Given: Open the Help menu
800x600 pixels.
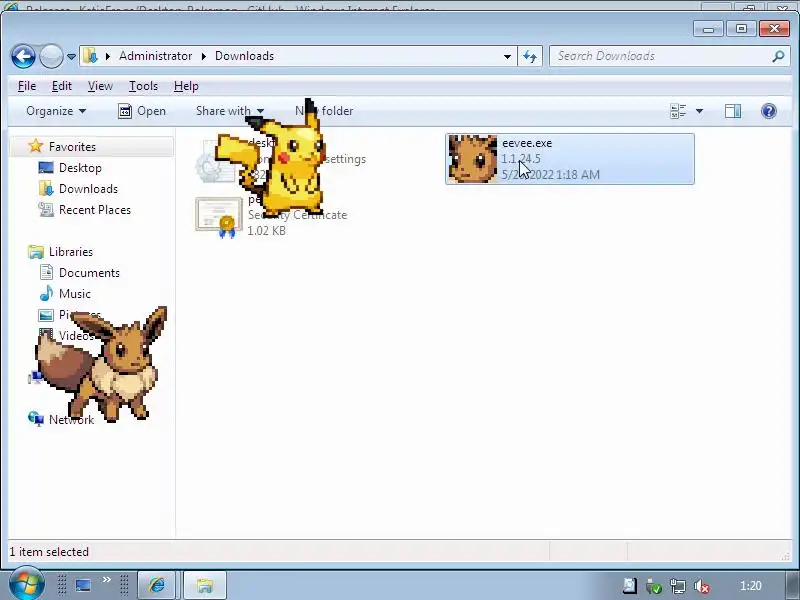Looking at the screenshot, I should [x=186, y=86].
